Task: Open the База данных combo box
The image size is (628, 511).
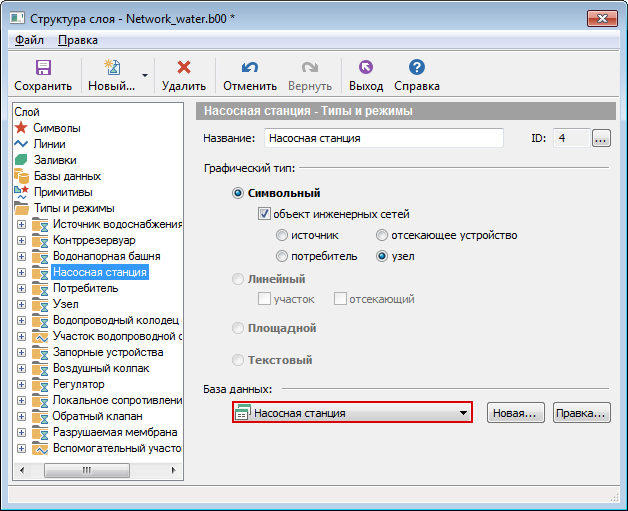Action: click(352, 413)
